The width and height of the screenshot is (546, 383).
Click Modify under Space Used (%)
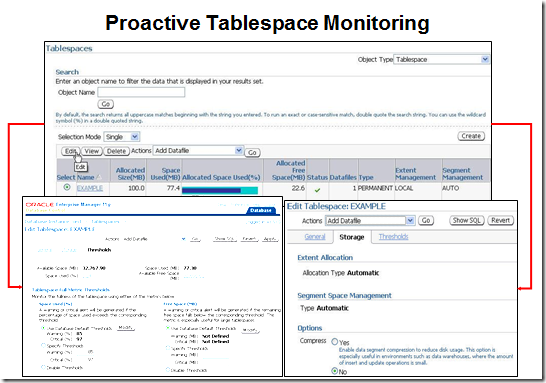[126, 328]
